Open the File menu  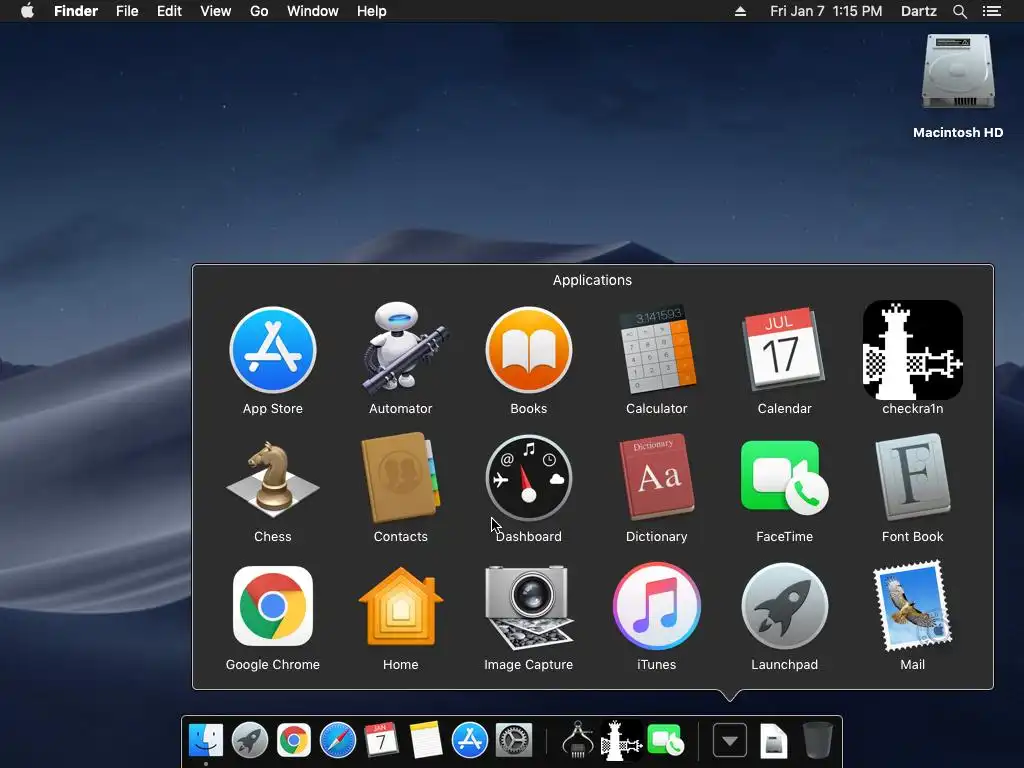(x=127, y=11)
